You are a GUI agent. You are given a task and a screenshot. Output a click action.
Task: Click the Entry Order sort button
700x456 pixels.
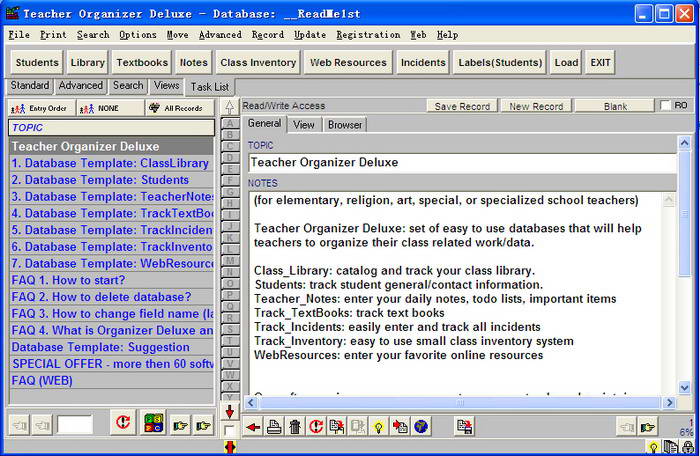pos(42,108)
